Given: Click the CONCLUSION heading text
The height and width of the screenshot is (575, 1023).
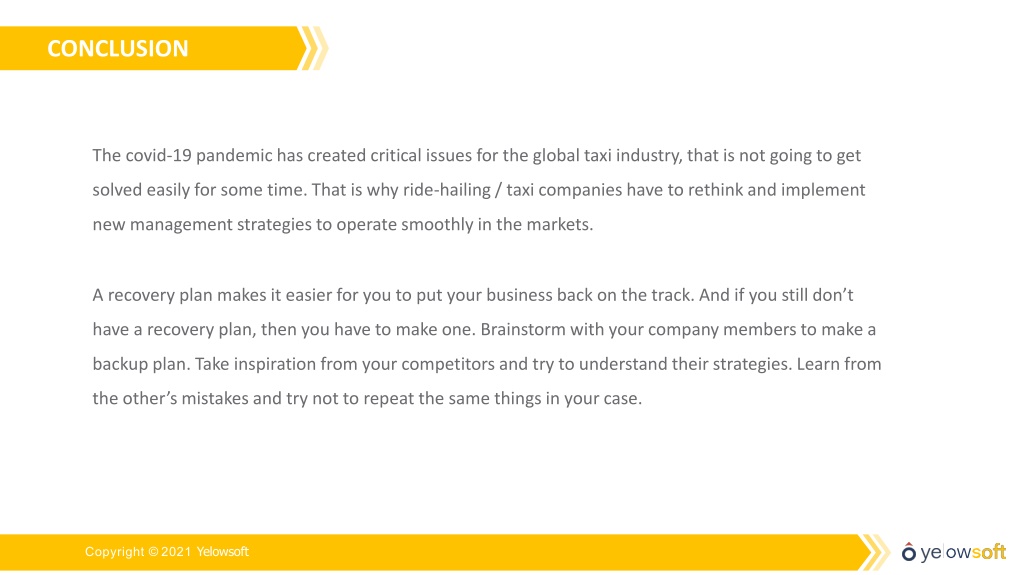Looking at the screenshot, I should 117,48.
